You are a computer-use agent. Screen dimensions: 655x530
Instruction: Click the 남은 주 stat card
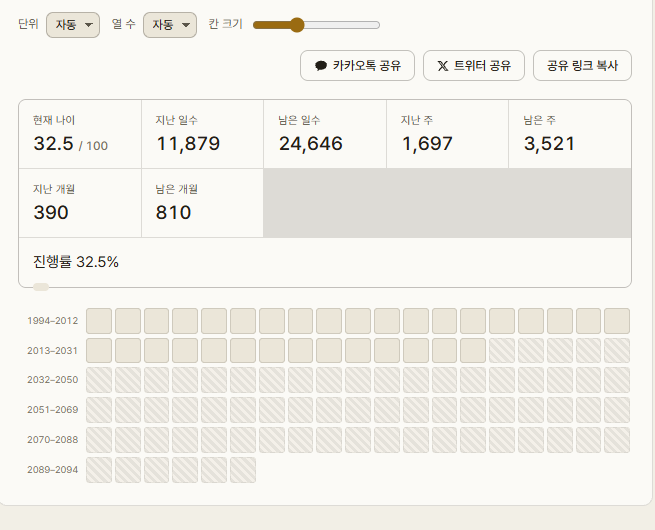point(570,134)
